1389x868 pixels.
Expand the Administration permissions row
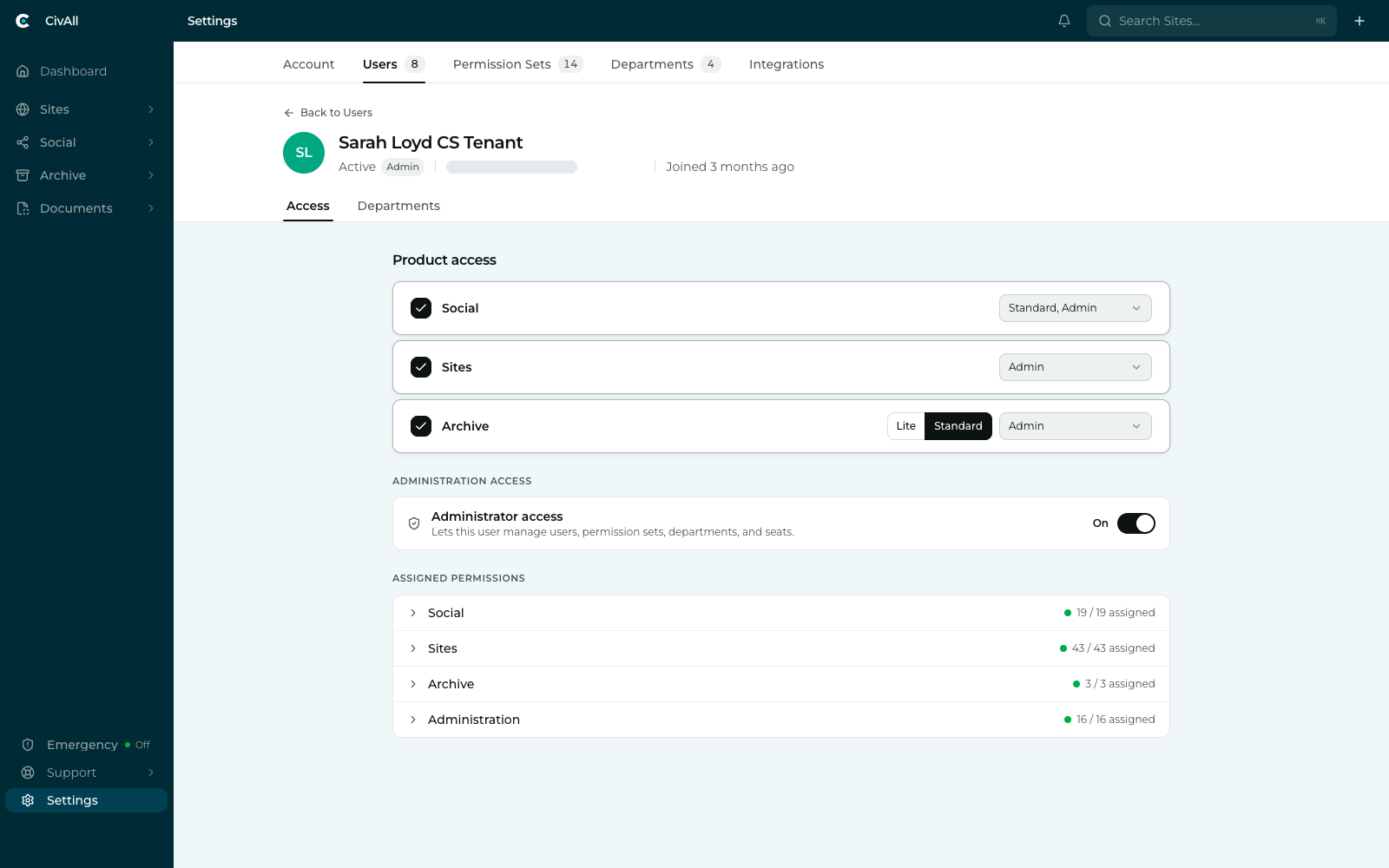point(781,720)
